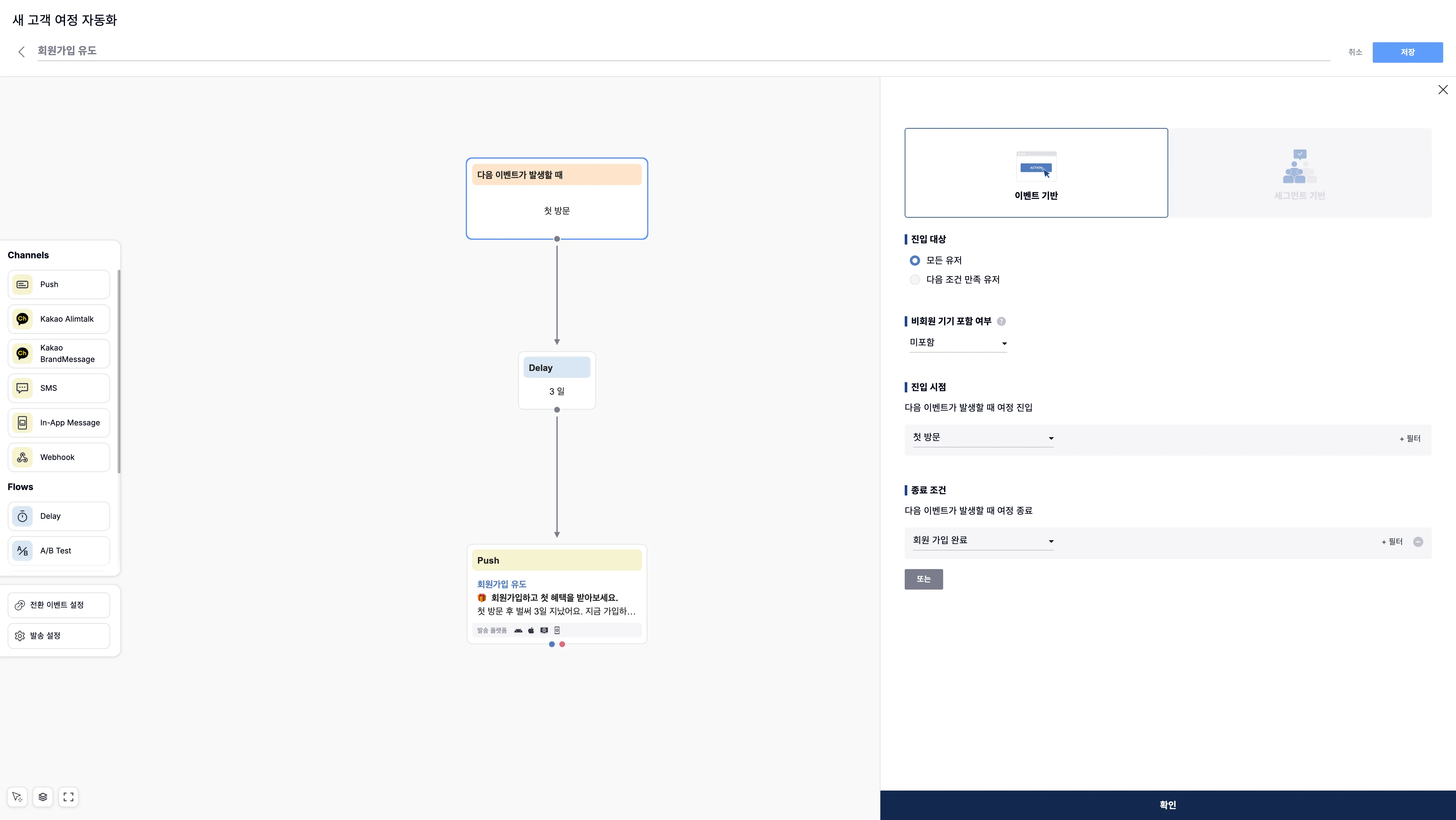Viewport: 1456px width, 820px height.
Task: Click the Flows heading
Action: (x=20, y=487)
